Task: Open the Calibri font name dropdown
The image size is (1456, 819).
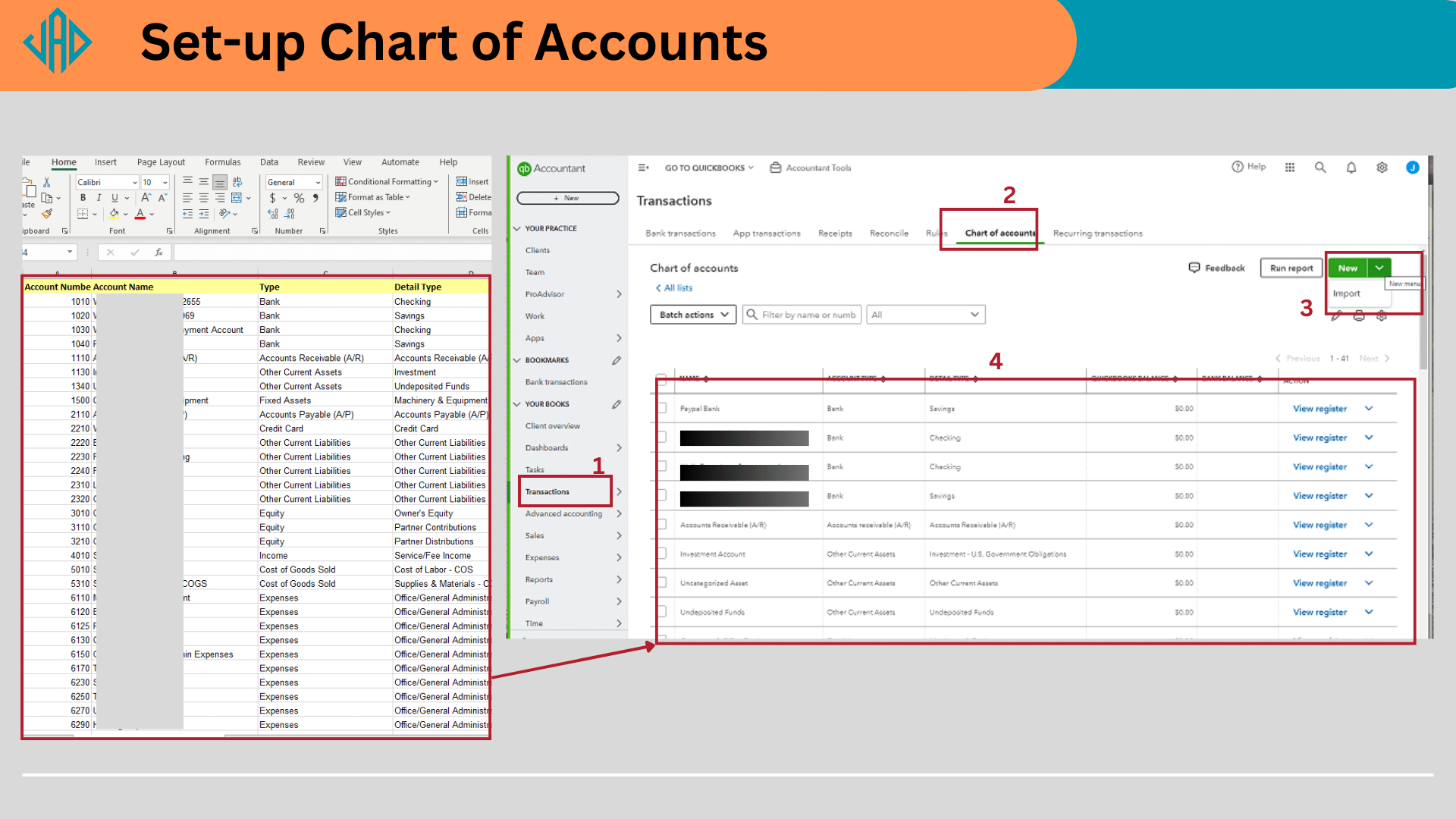Action: pos(135,183)
